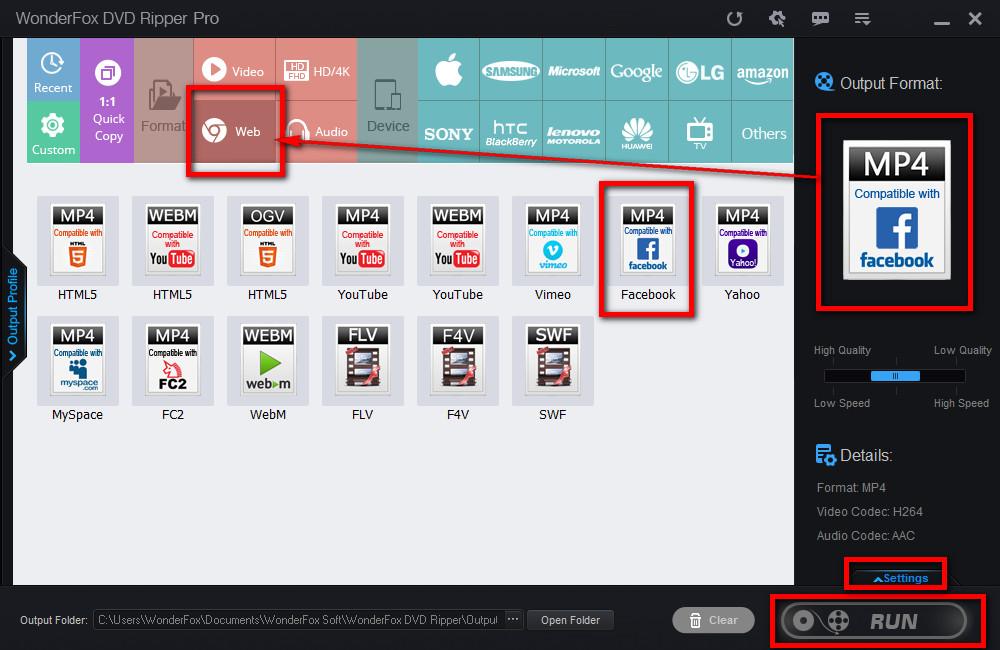This screenshot has height=650, width=1000.
Task: Open the settings gear in title bar
Action: coord(777,18)
